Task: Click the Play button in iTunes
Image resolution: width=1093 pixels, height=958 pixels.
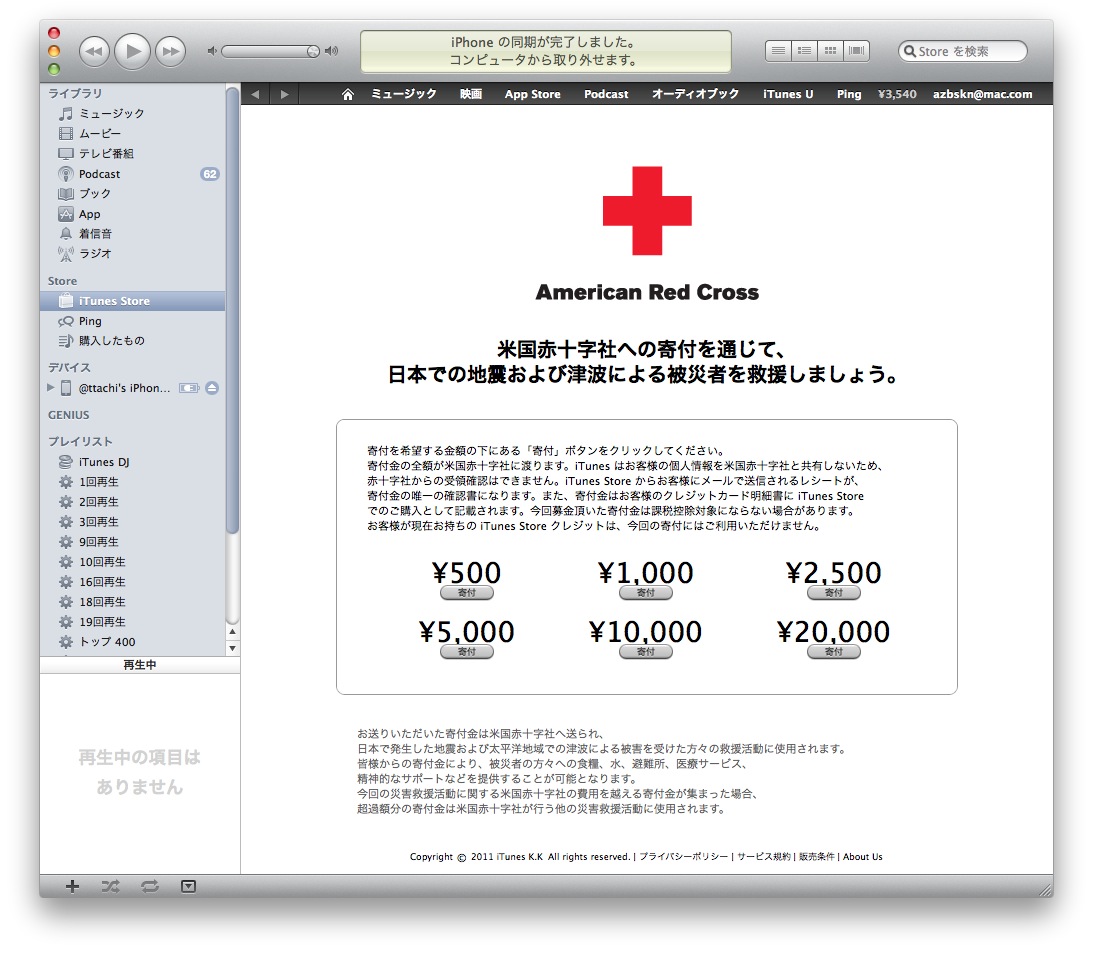Action: click(x=132, y=51)
